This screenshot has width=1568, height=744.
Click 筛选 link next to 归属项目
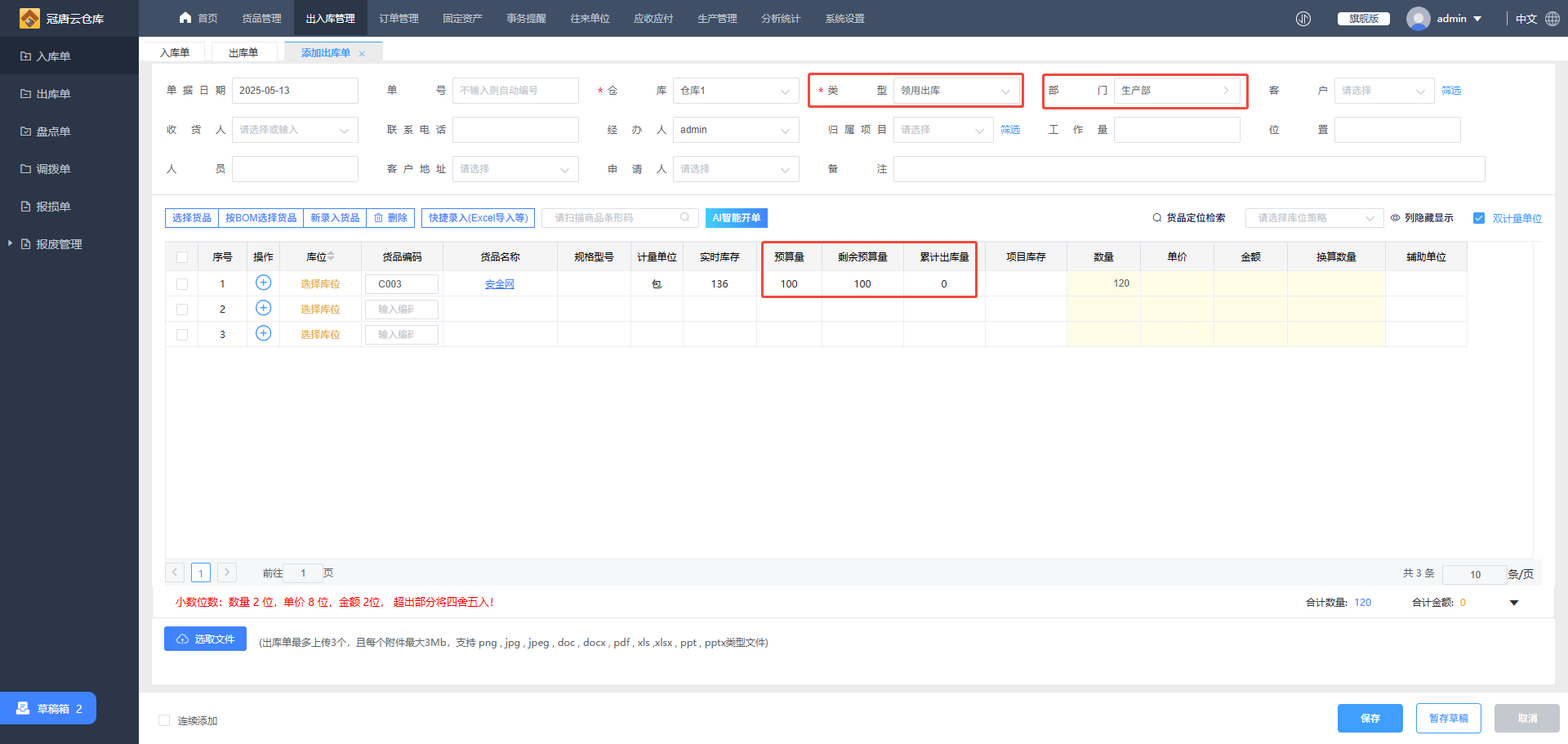click(1010, 130)
